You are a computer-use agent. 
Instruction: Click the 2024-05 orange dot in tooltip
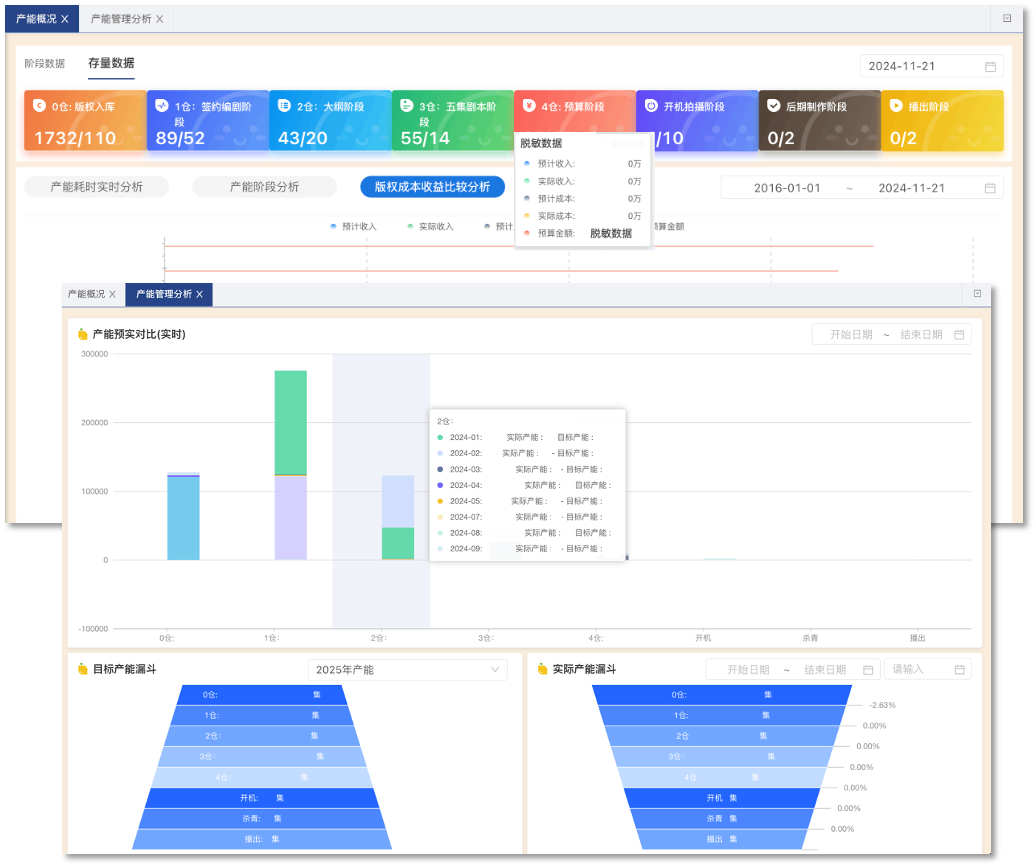click(440, 501)
